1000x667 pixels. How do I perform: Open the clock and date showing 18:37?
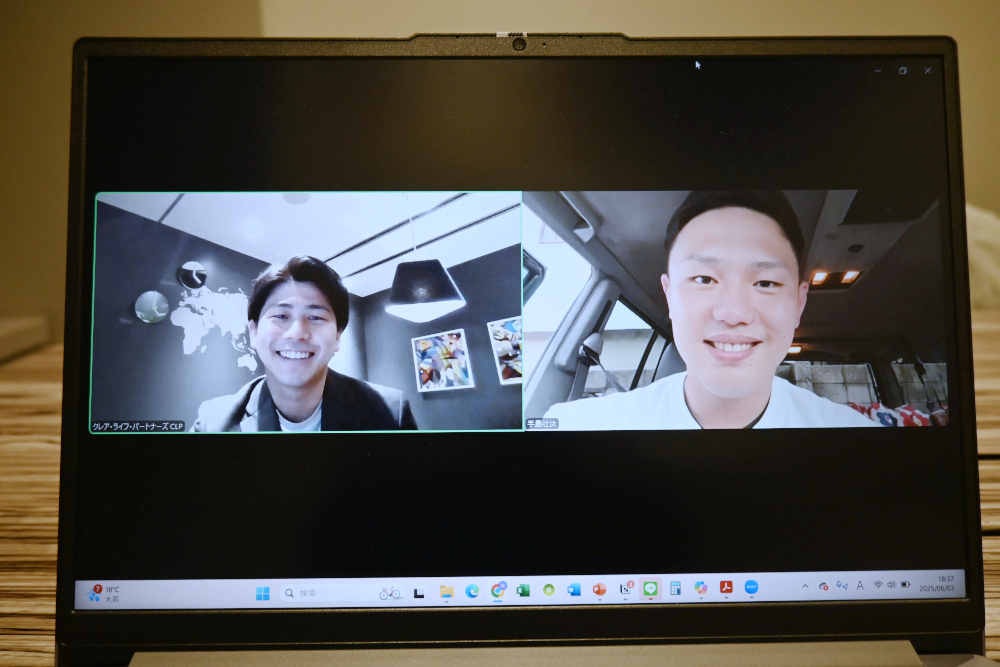pos(943,583)
